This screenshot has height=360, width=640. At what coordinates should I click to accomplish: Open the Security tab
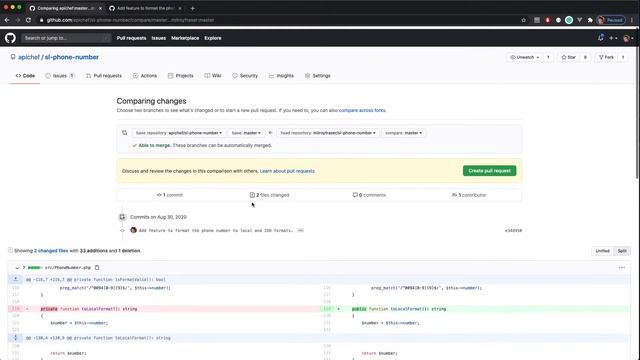coord(245,76)
